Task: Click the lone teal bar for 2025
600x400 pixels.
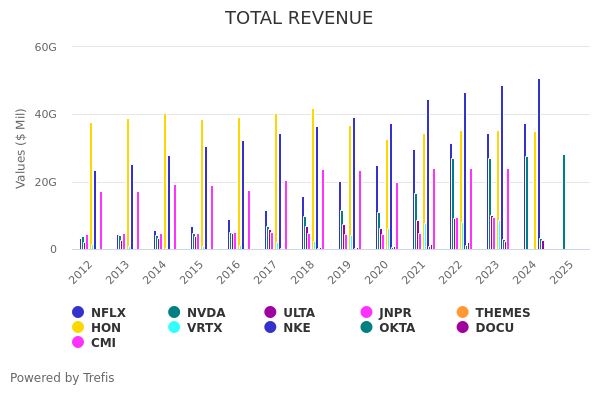Action: 564,202
